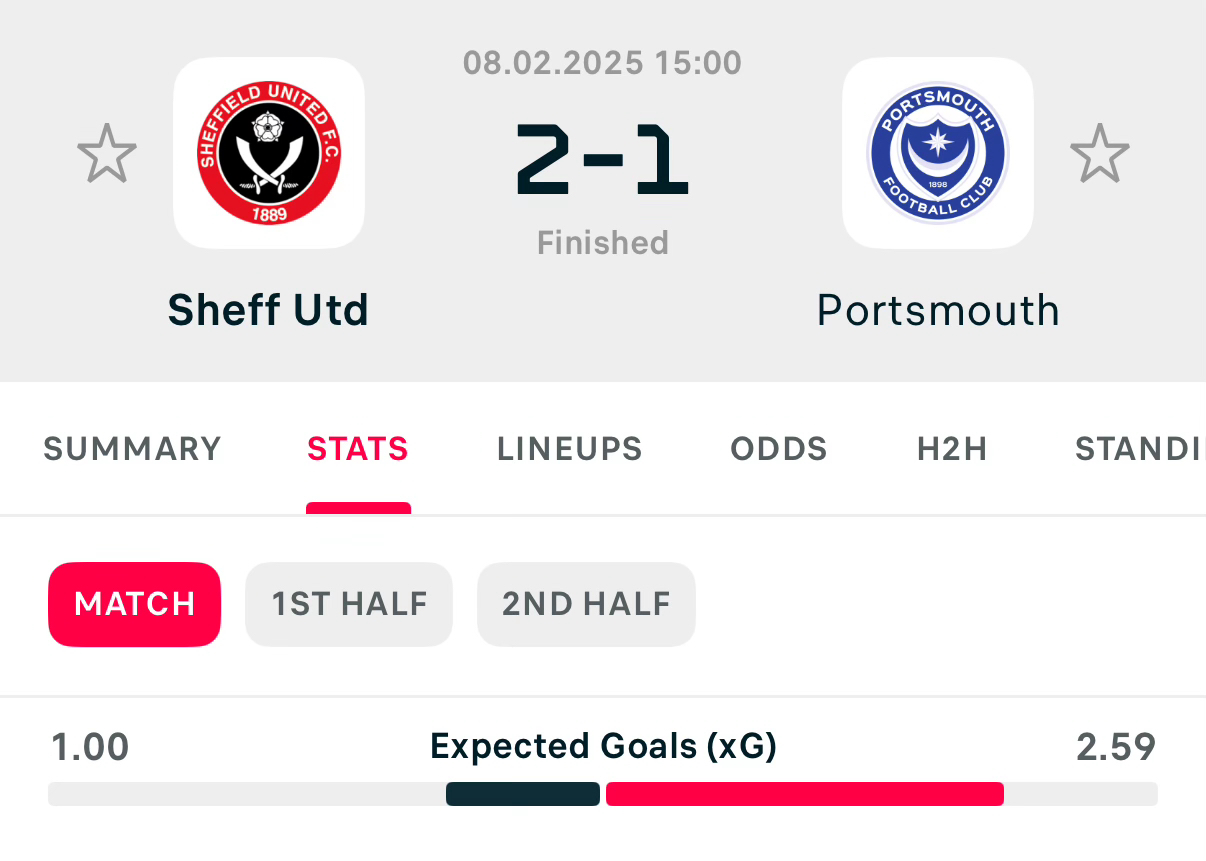Screen dimensions: 1206x861
Task: Show 2nd Half statistics
Action: point(586,604)
